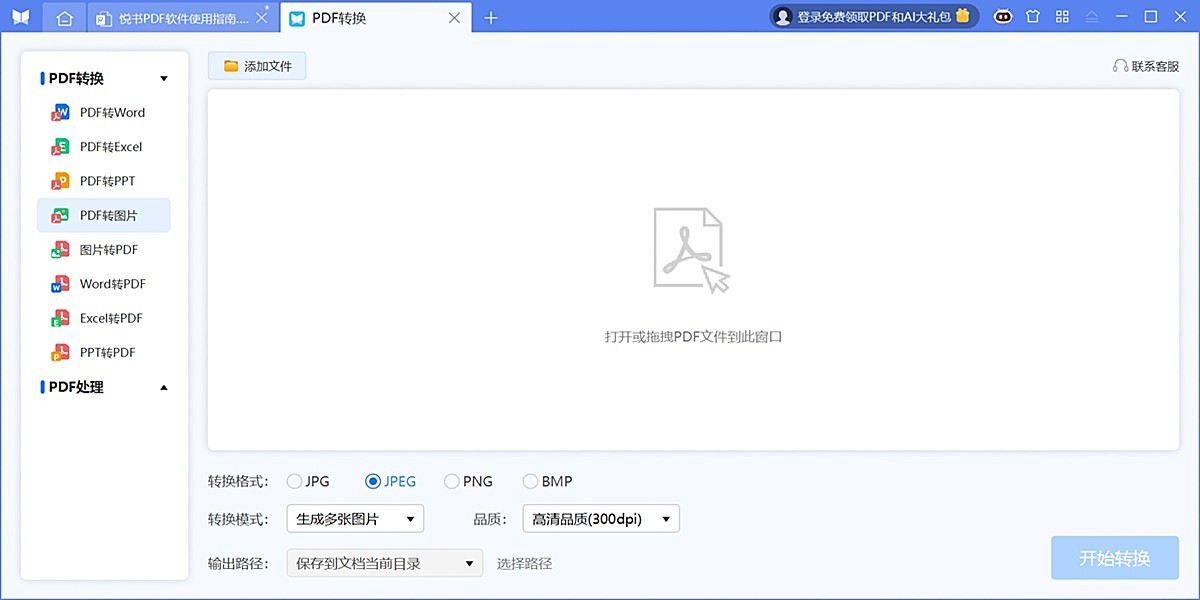Switch output format to JPG

(x=295, y=481)
